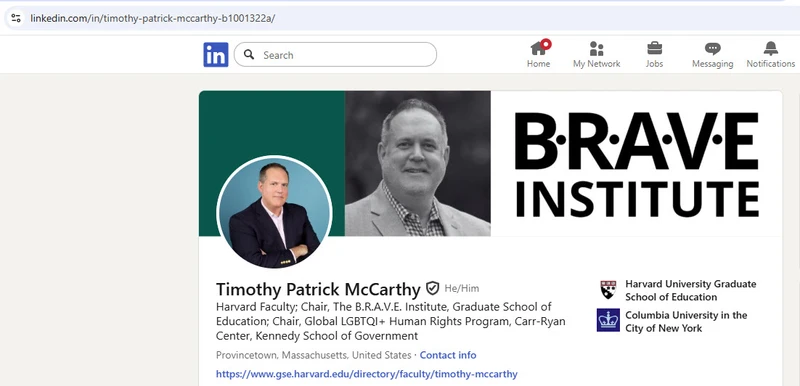The height and width of the screenshot is (386, 800).
Task: Click the My Network label
Action: [596, 64]
